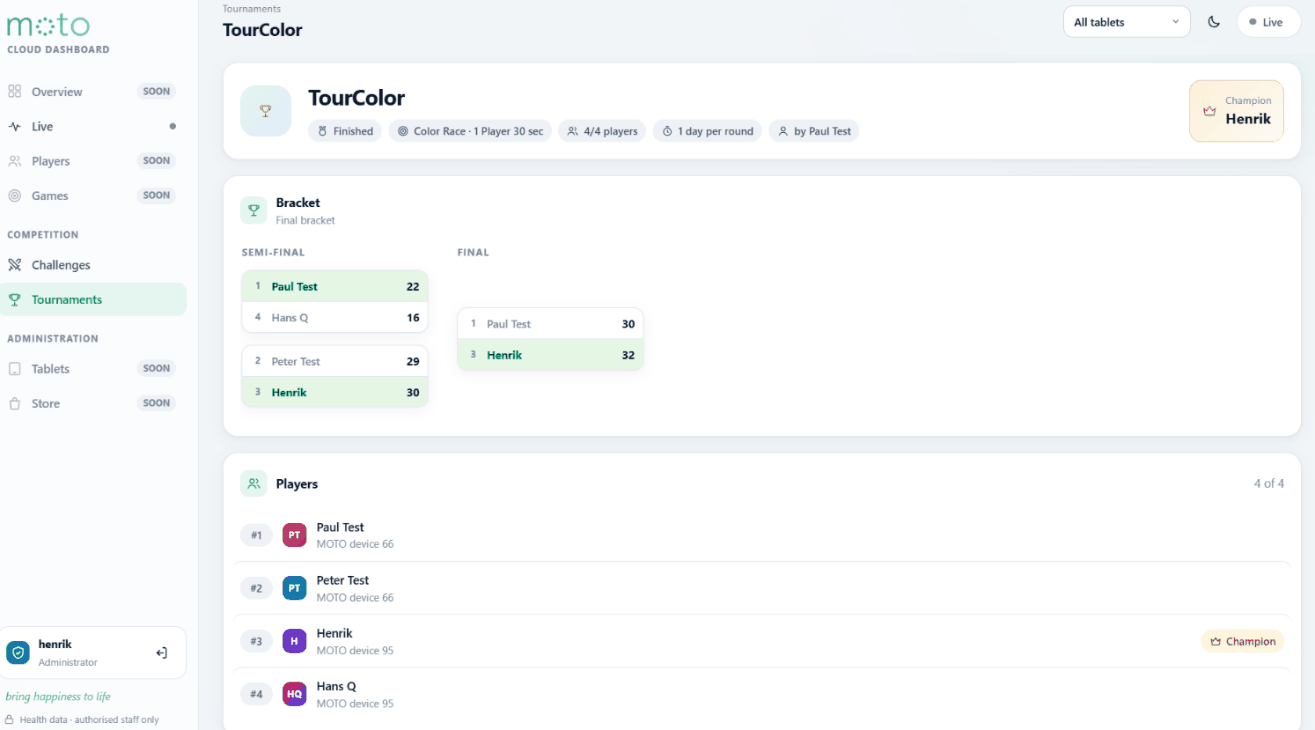
Task: Open Games in the sidebar
Action: 93,196
